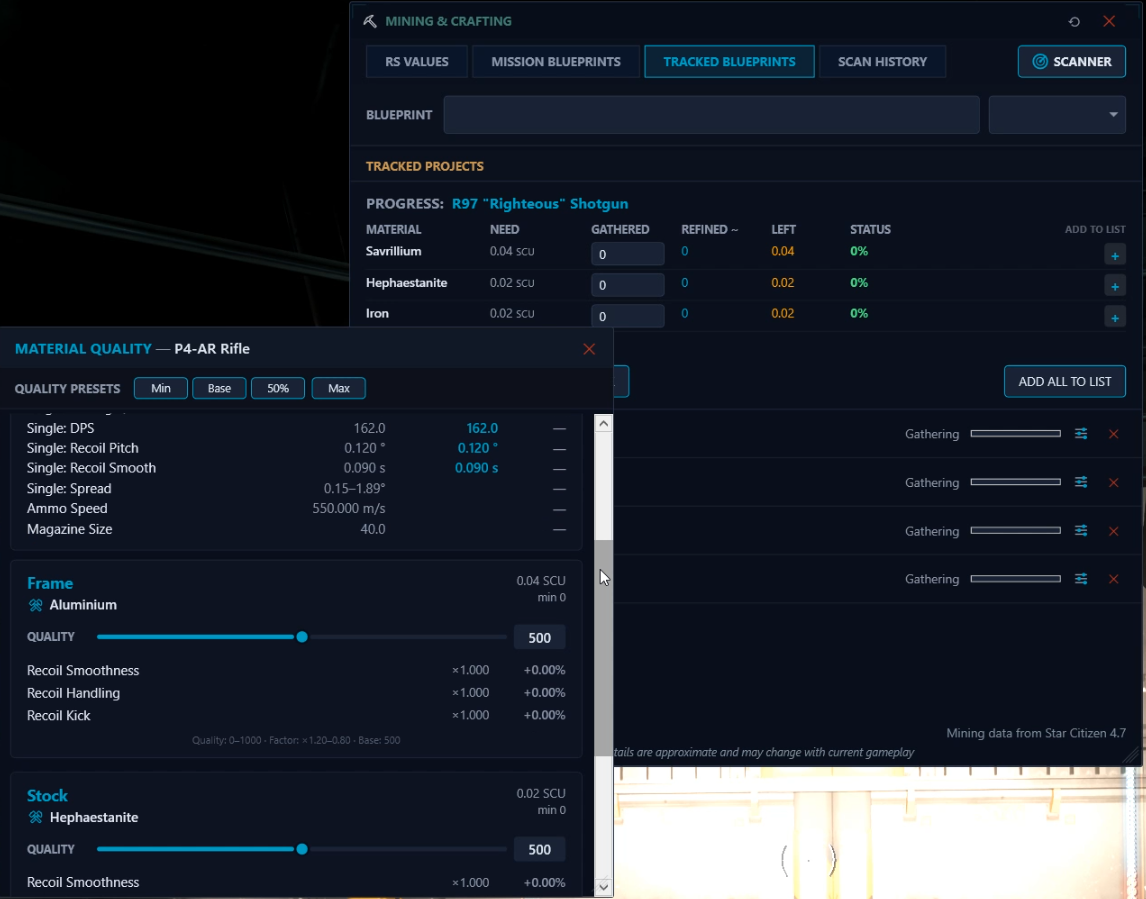Click the Hephaestanite mining pick icon
The image size is (1146, 899).
(x=35, y=817)
